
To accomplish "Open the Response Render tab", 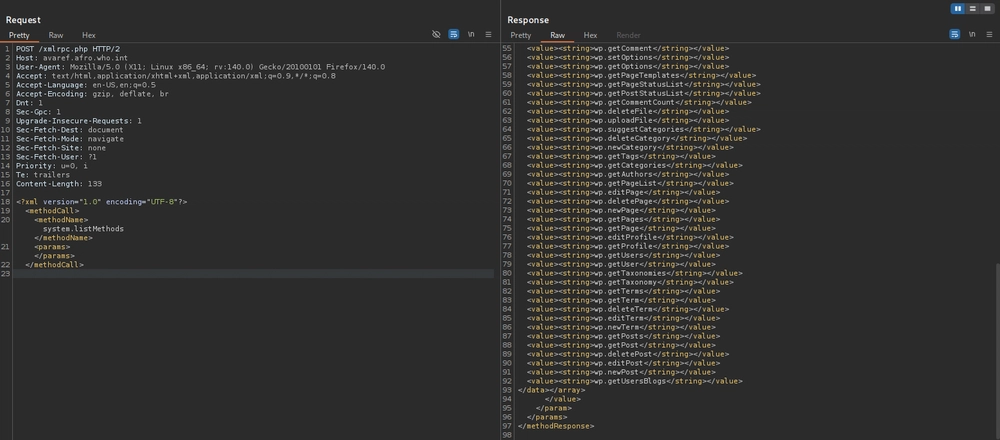I will tap(628, 35).
